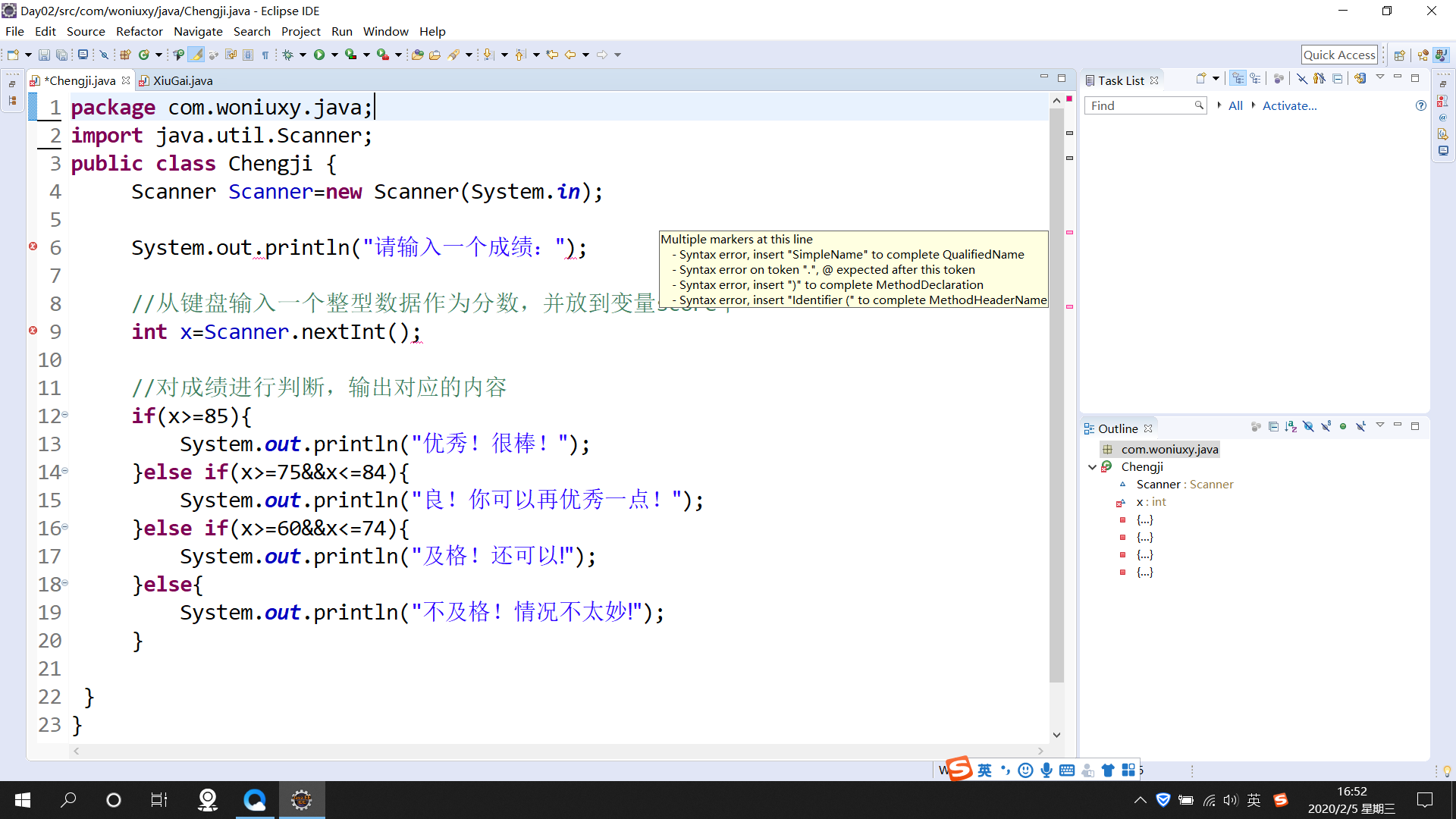
Task: Open the Source menu
Action: click(x=86, y=31)
